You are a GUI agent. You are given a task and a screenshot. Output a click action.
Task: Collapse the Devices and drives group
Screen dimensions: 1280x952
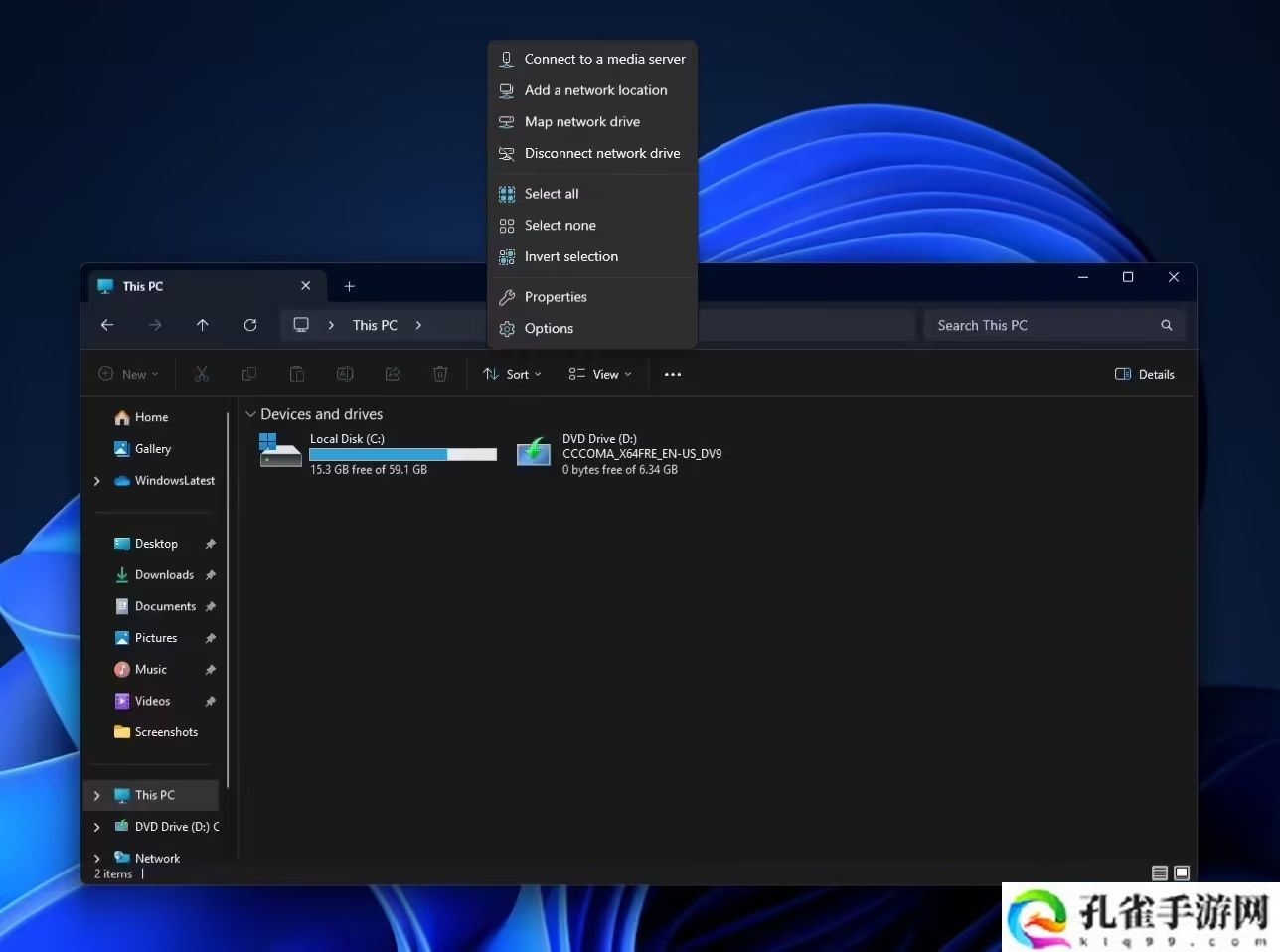pyautogui.click(x=250, y=414)
